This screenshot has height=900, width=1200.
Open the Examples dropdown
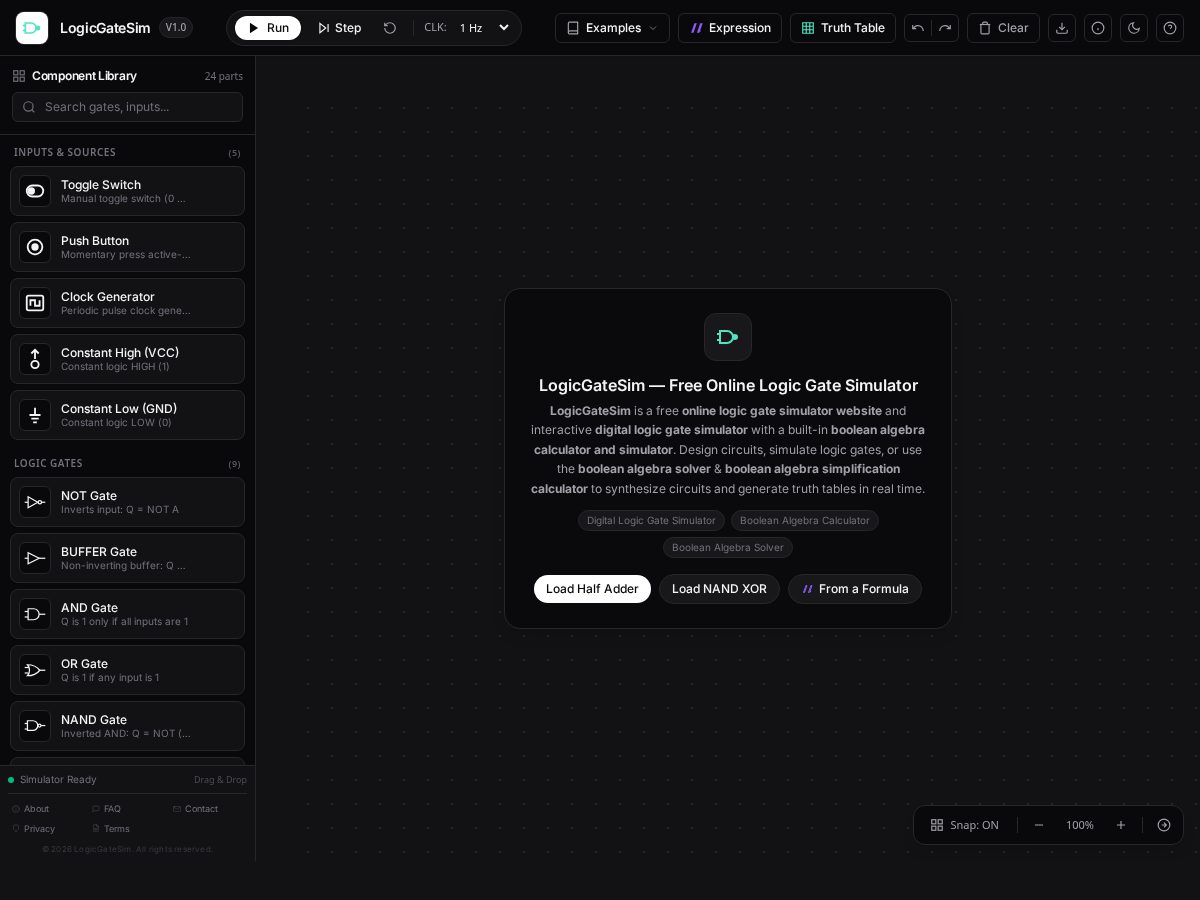coord(612,28)
